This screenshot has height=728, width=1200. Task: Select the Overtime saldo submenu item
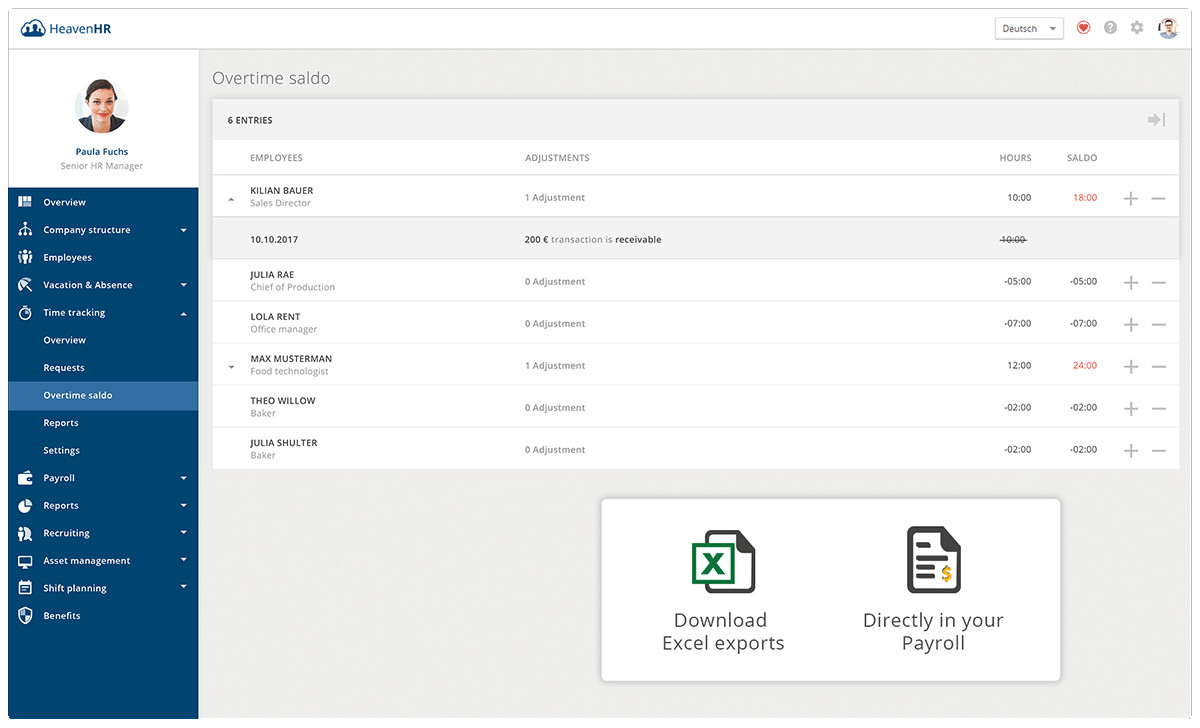[x=103, y=395]
